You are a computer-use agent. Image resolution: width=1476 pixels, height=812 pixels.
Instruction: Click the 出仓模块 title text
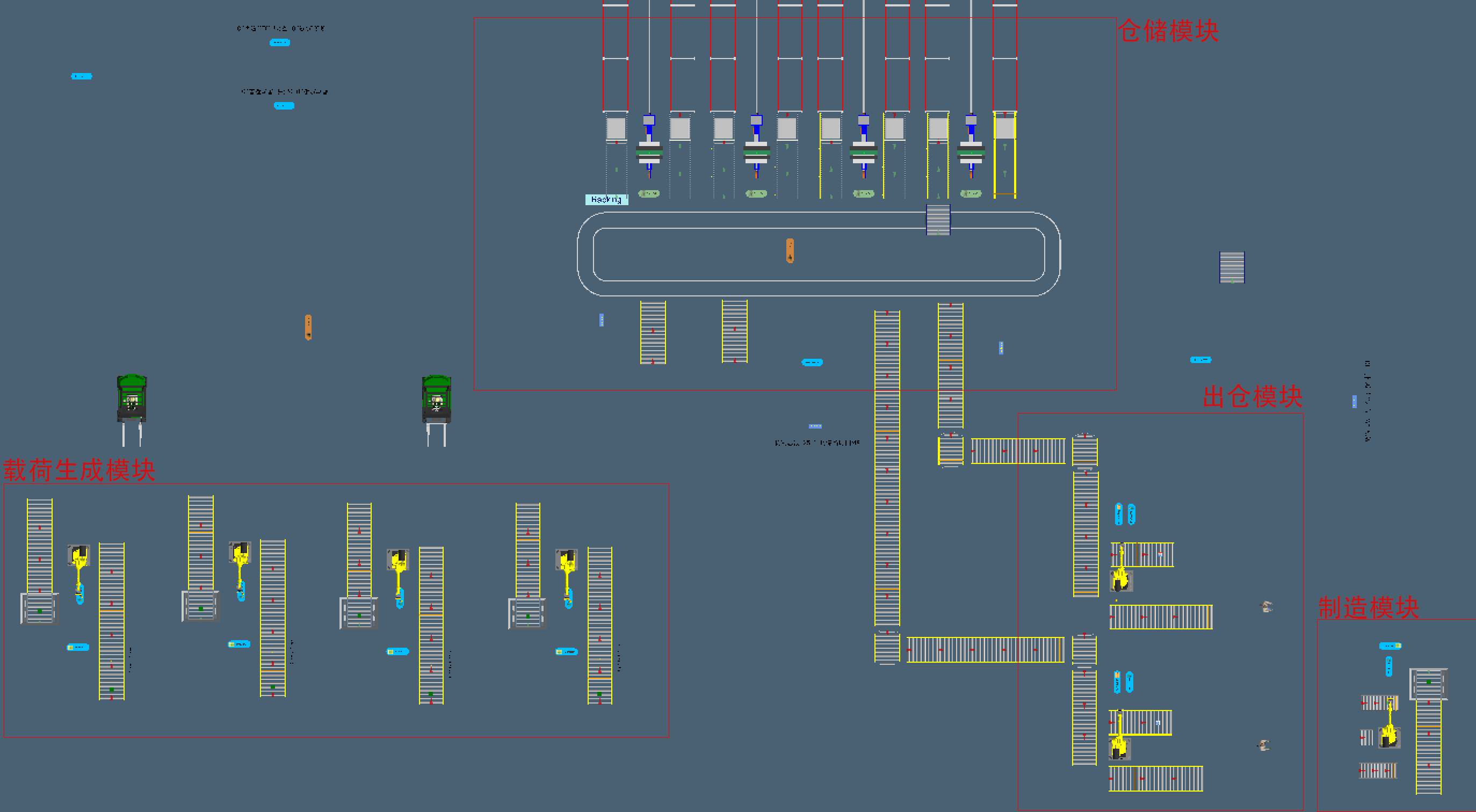click(x=1253, y=396)
